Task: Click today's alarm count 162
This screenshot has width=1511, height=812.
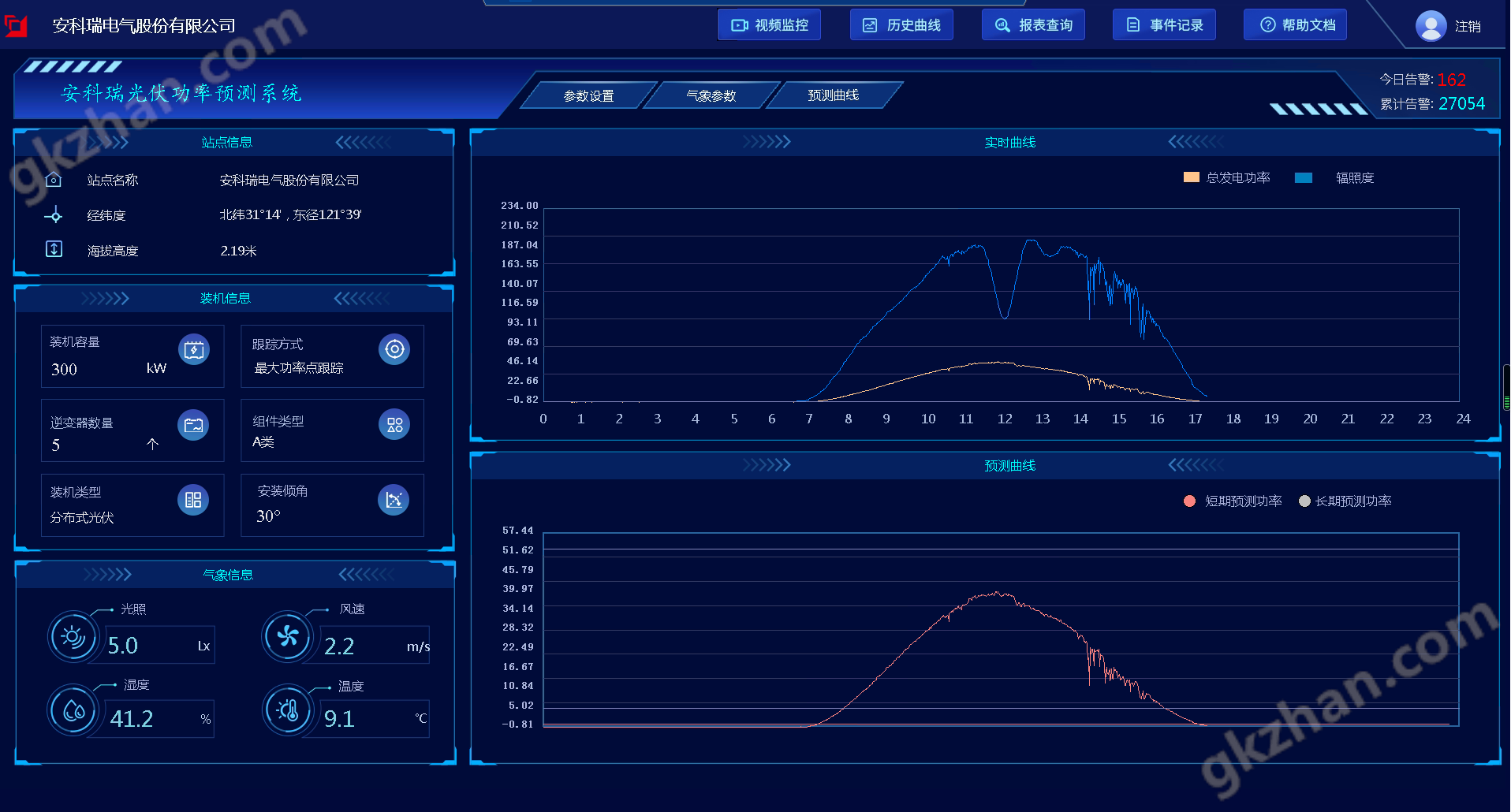Action: (x=1451, y=80)
